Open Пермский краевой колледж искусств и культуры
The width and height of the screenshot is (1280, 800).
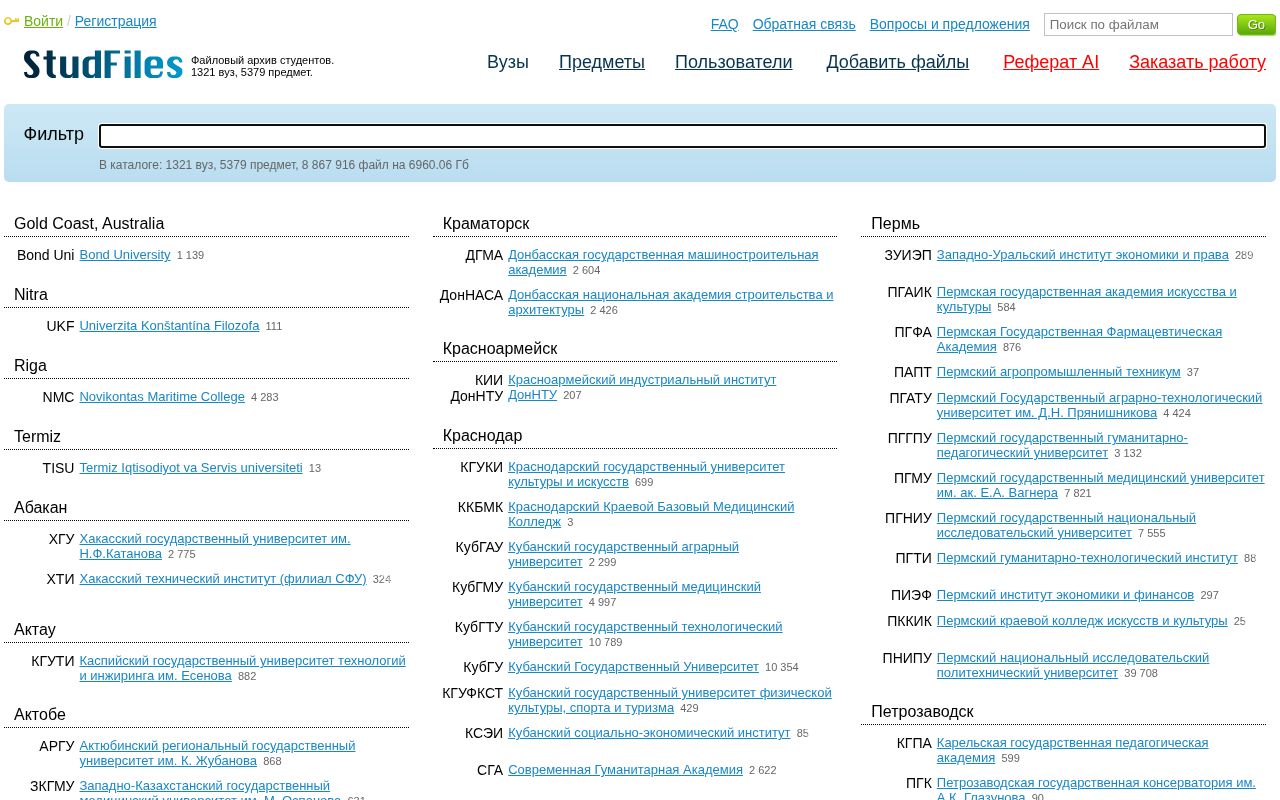[1082, 621]
